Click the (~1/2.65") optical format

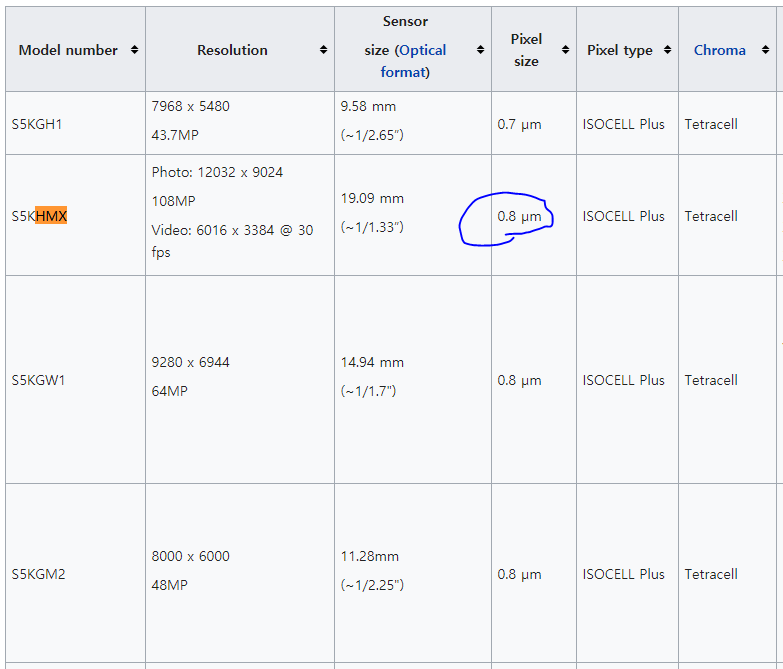(372, 135)
